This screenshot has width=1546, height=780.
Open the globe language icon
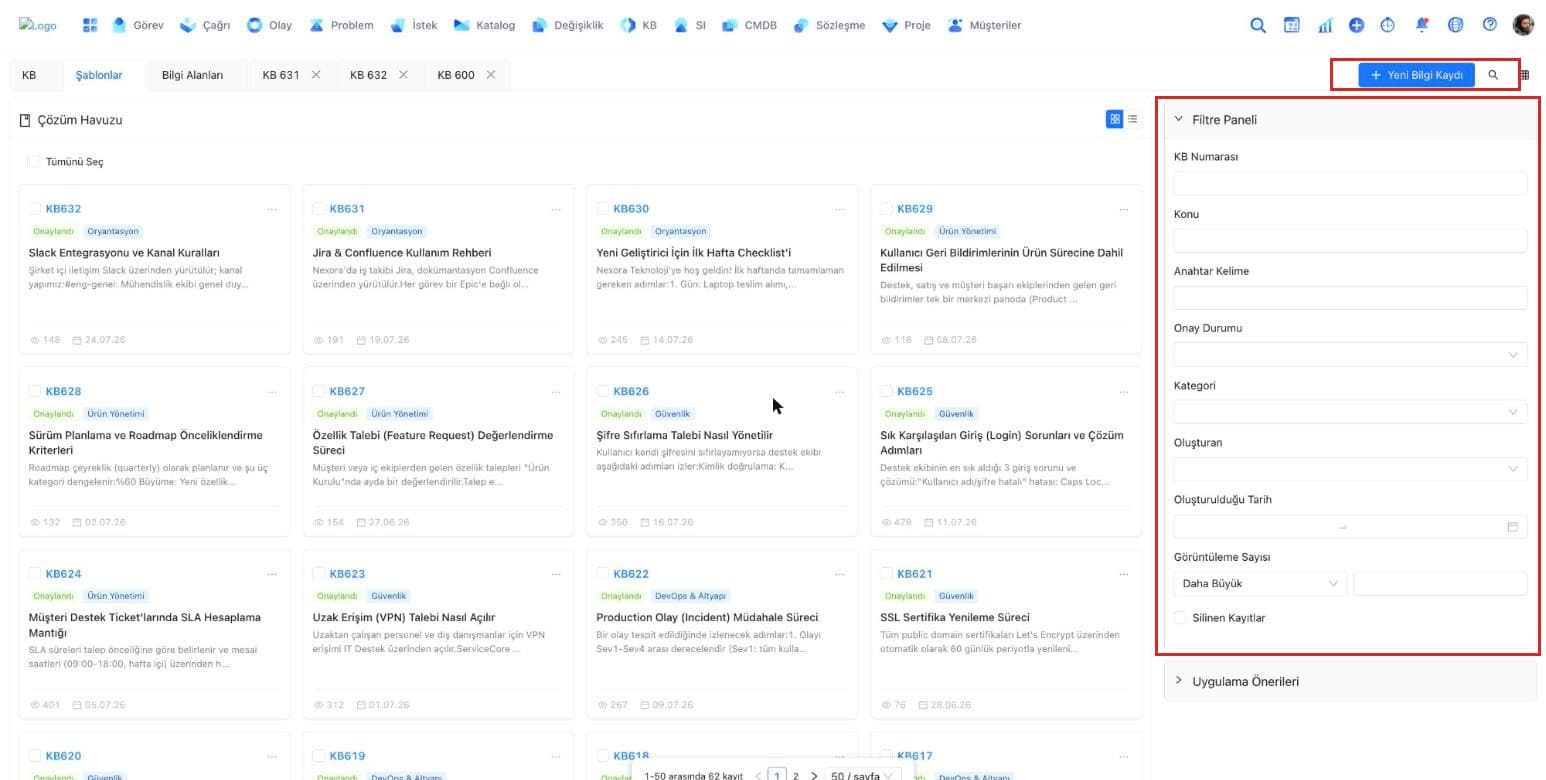click(1456, 25)
